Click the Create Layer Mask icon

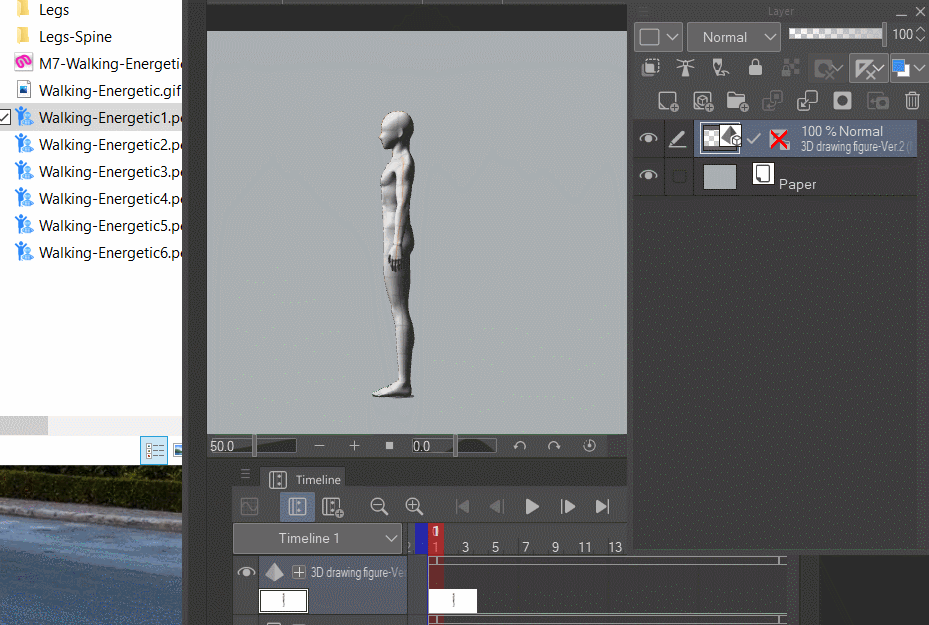843,101
